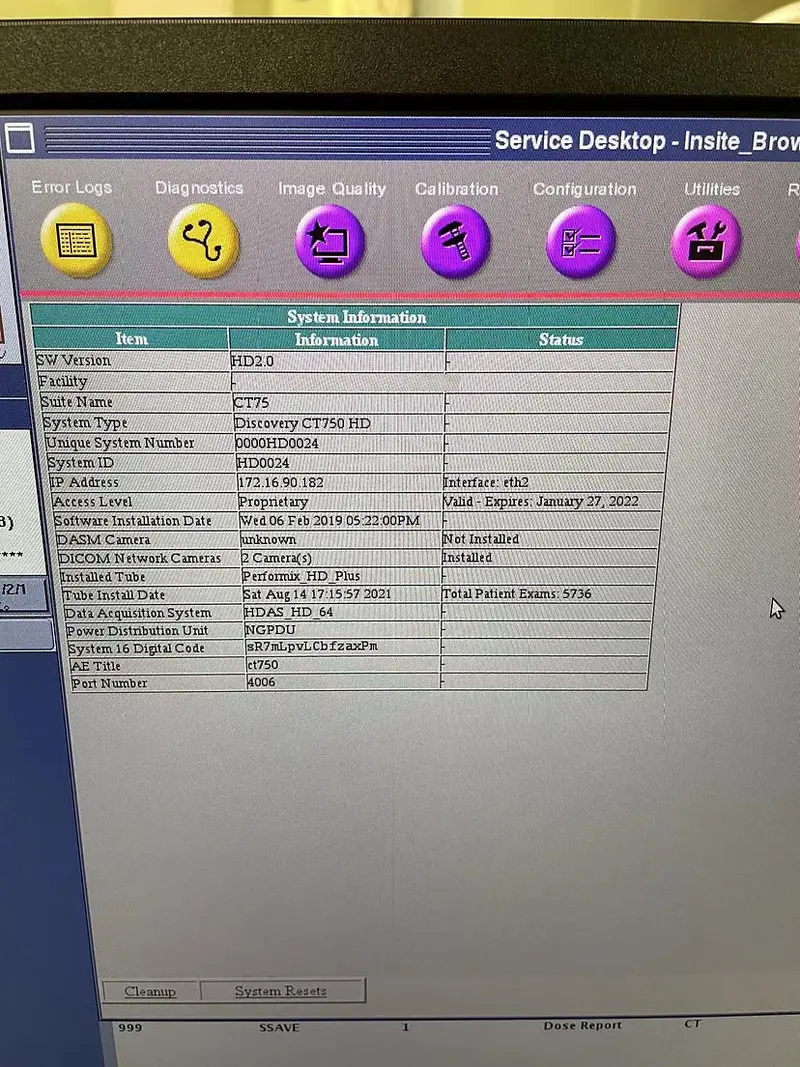800x1067 pixels.
Task: Select Installed Tube value Performix_HD_Plus
Action: tap(301, 576)
